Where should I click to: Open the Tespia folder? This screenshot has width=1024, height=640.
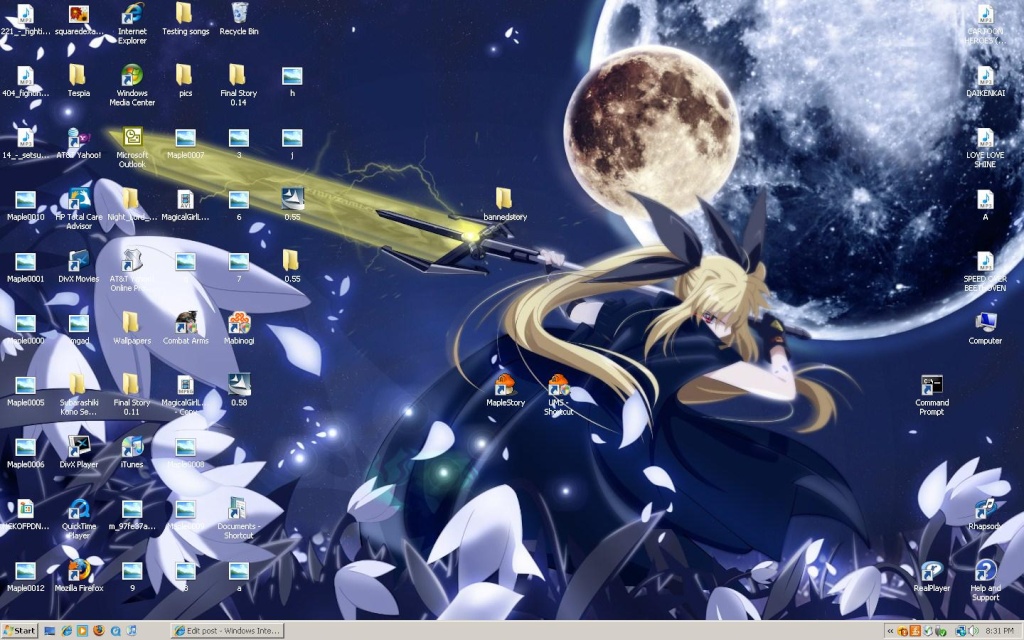click(78, 81)
